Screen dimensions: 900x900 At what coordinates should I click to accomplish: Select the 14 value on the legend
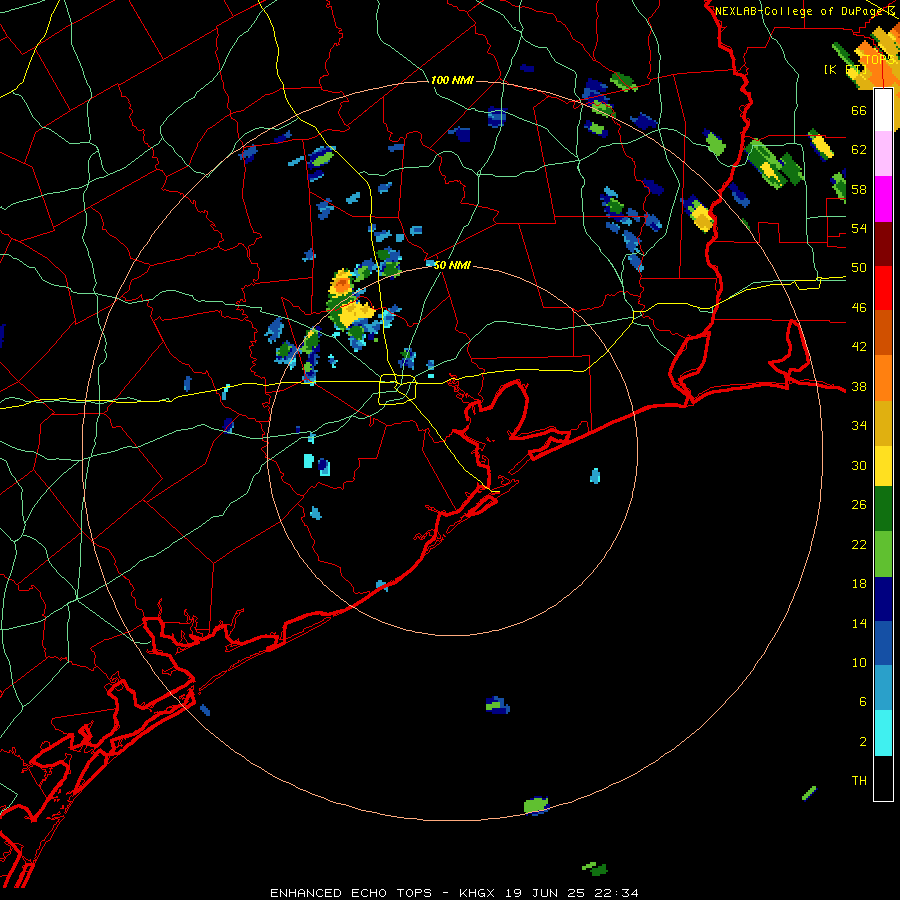point(859,623)
